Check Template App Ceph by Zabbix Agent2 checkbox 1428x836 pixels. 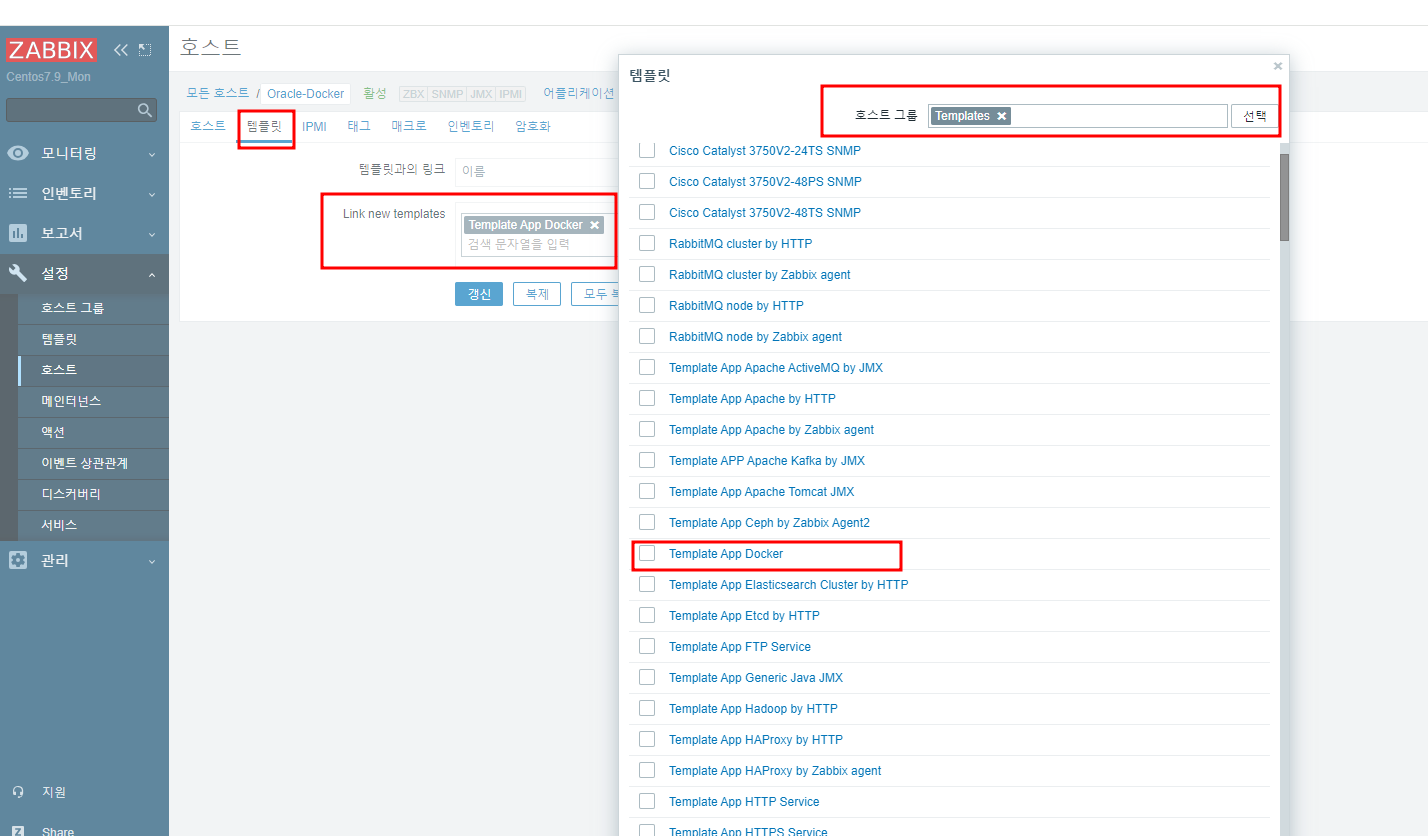[x=647, y=522]
